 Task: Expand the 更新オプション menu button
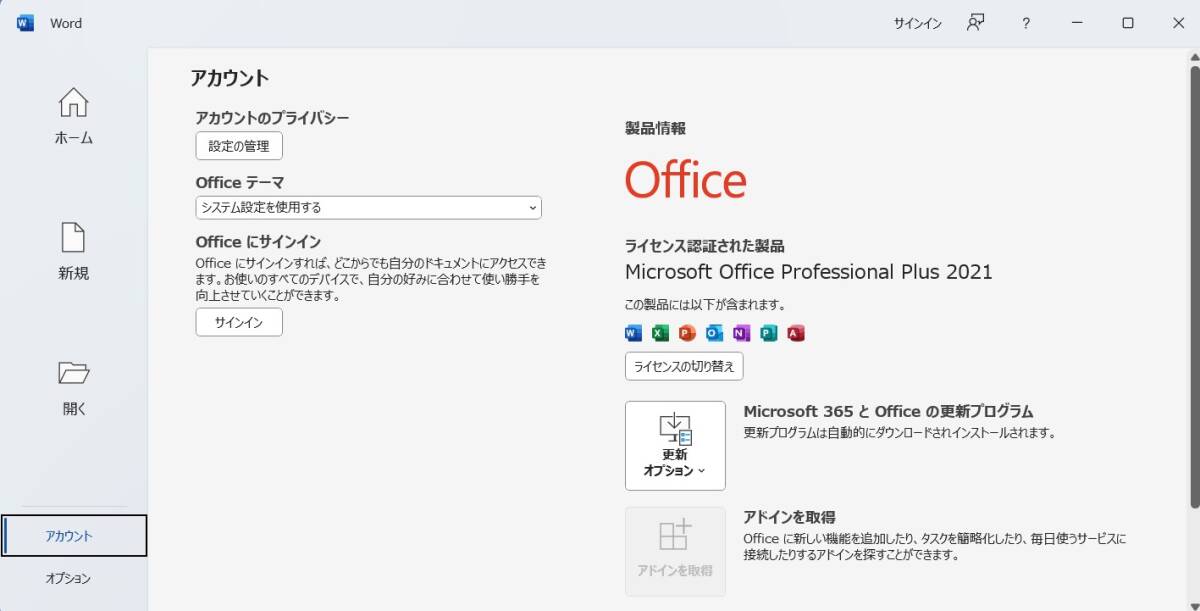(675, 446)
